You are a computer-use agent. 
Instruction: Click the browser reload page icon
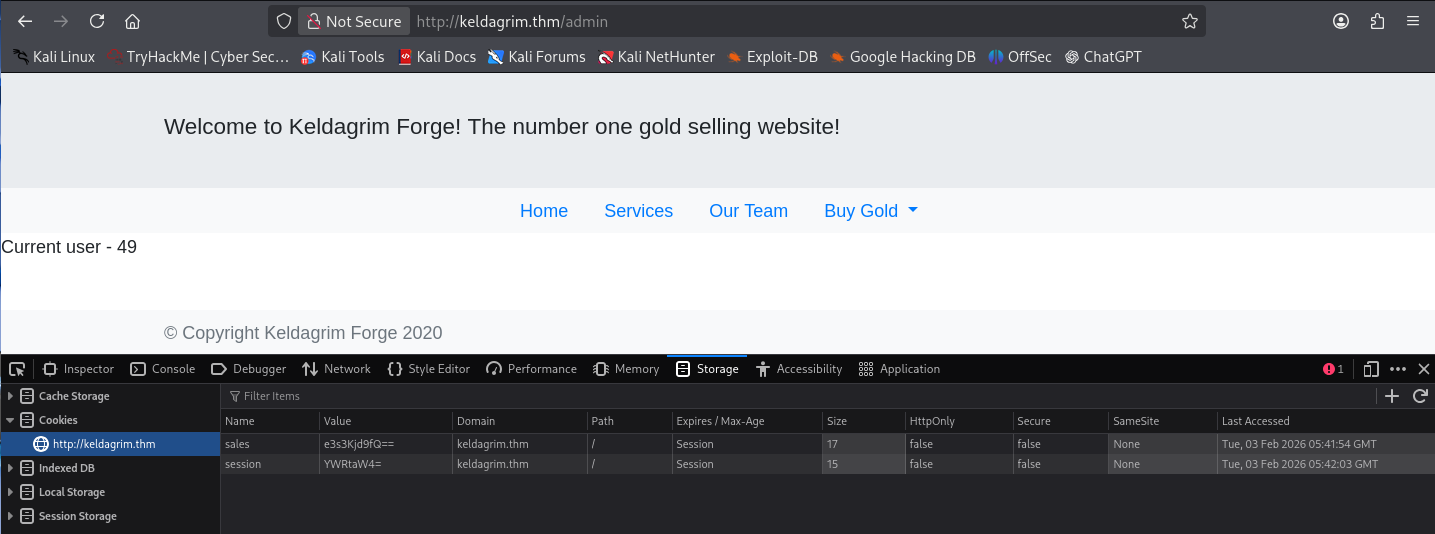97,21
